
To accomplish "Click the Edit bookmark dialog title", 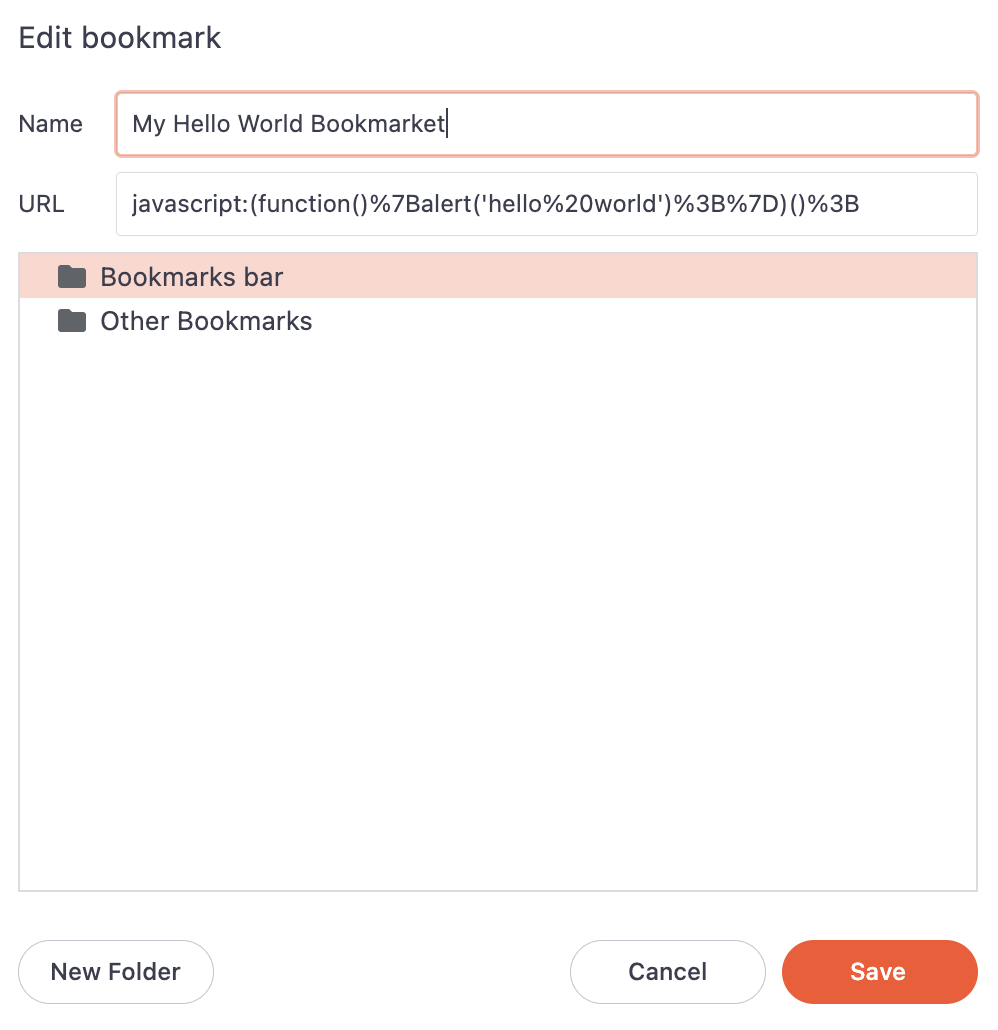I will point(120,37).
